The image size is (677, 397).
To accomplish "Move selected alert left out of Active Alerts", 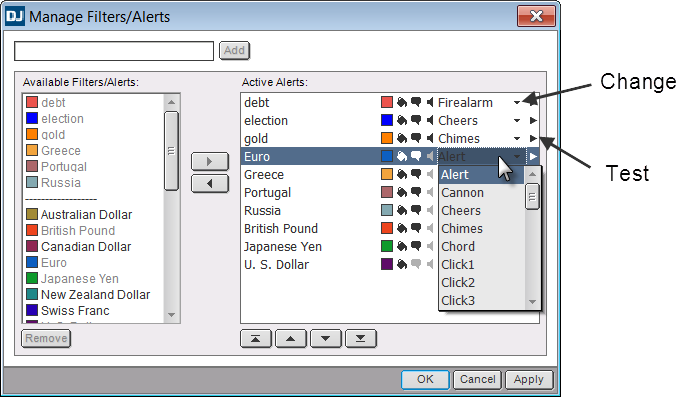I will click(210, 184).
